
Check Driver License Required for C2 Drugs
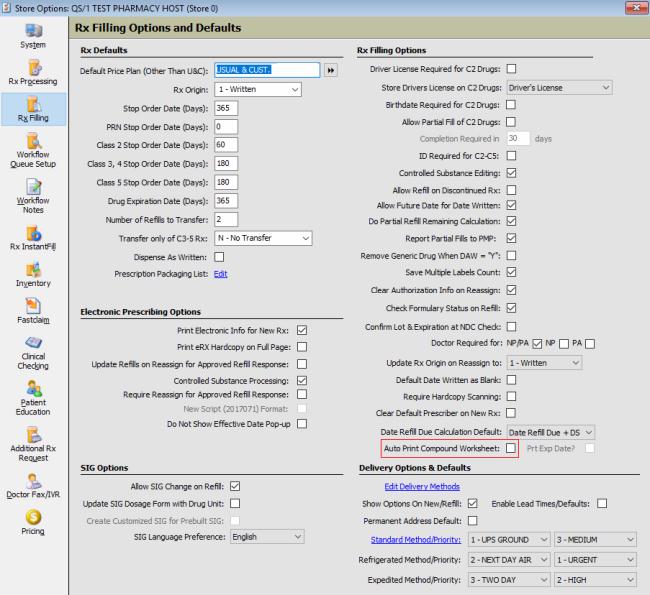pos(512,69)
